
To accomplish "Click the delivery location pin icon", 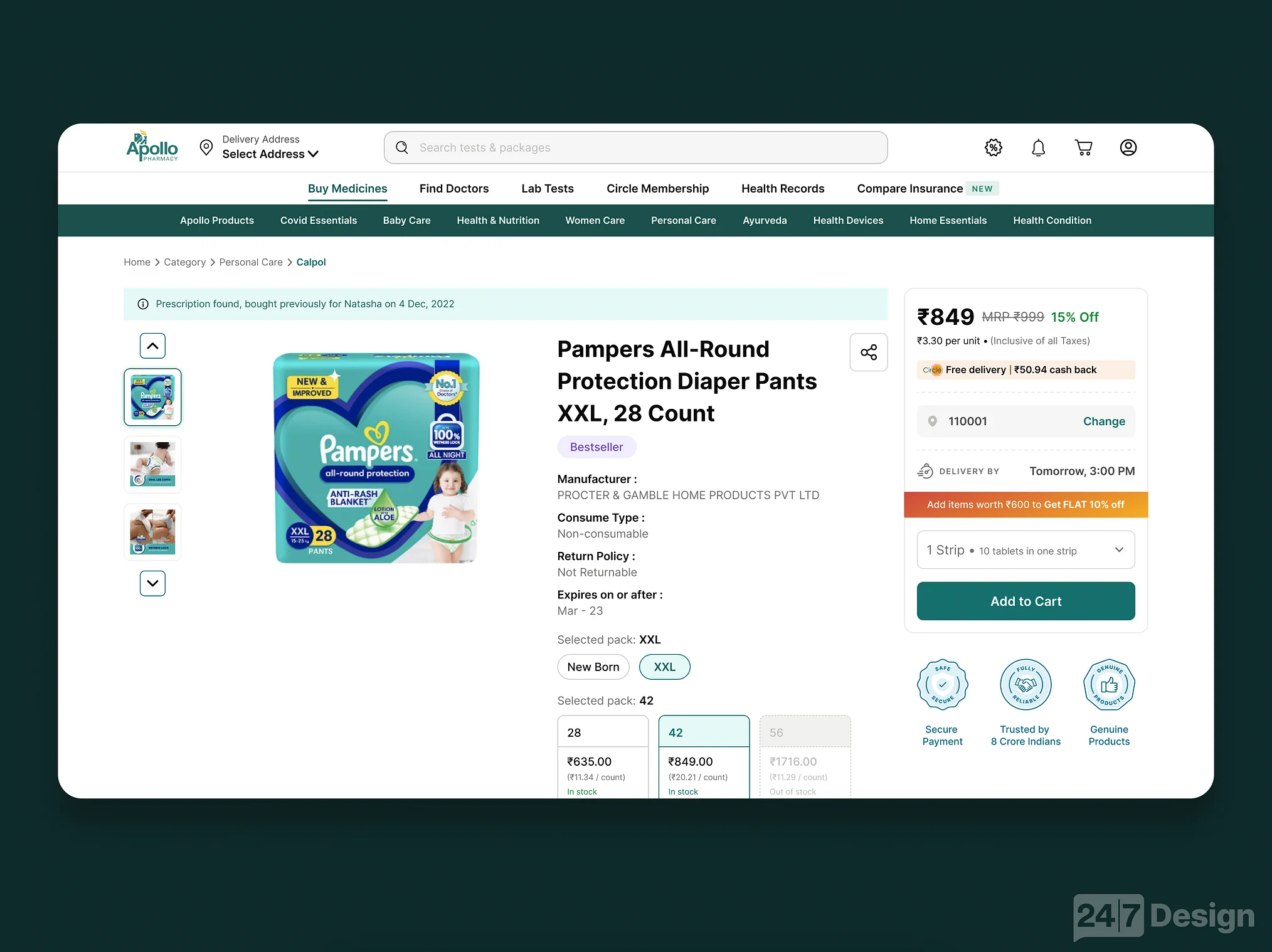I will point(206,147).
